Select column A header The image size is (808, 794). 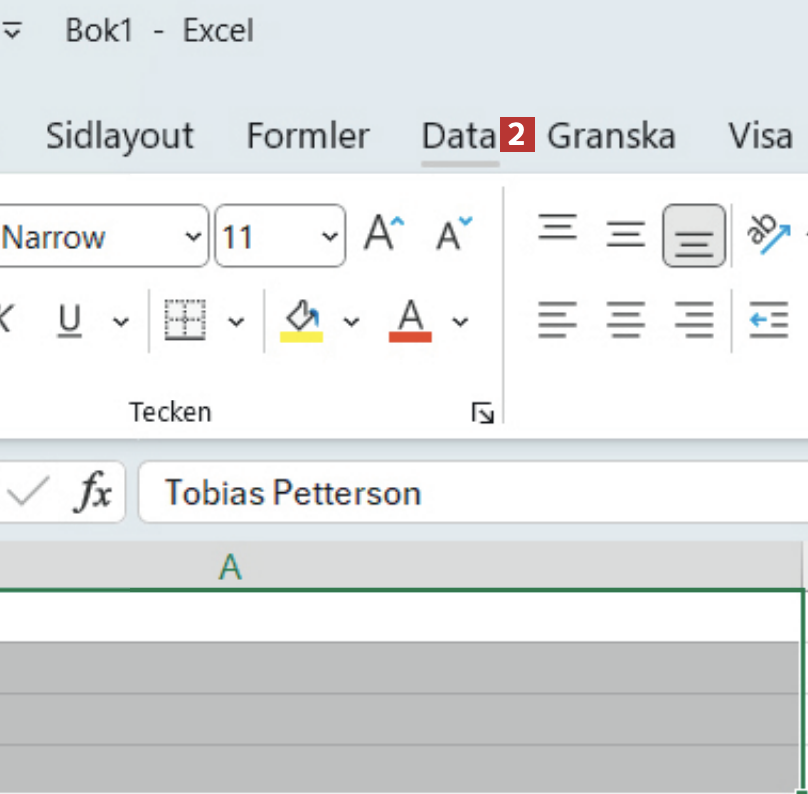click(x=230, y=567)
